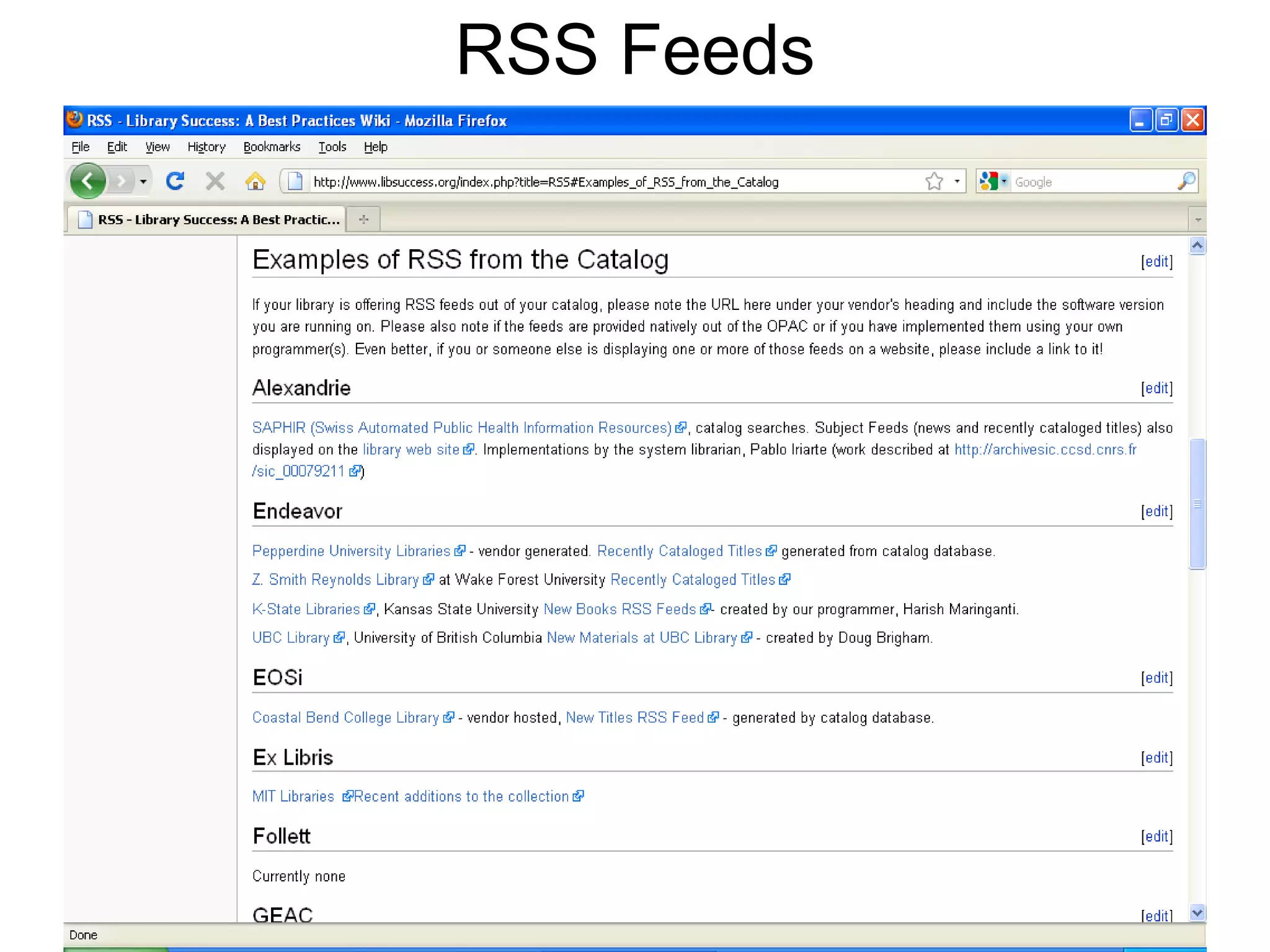Select the RSS - Library Success tab

point(206,219)
